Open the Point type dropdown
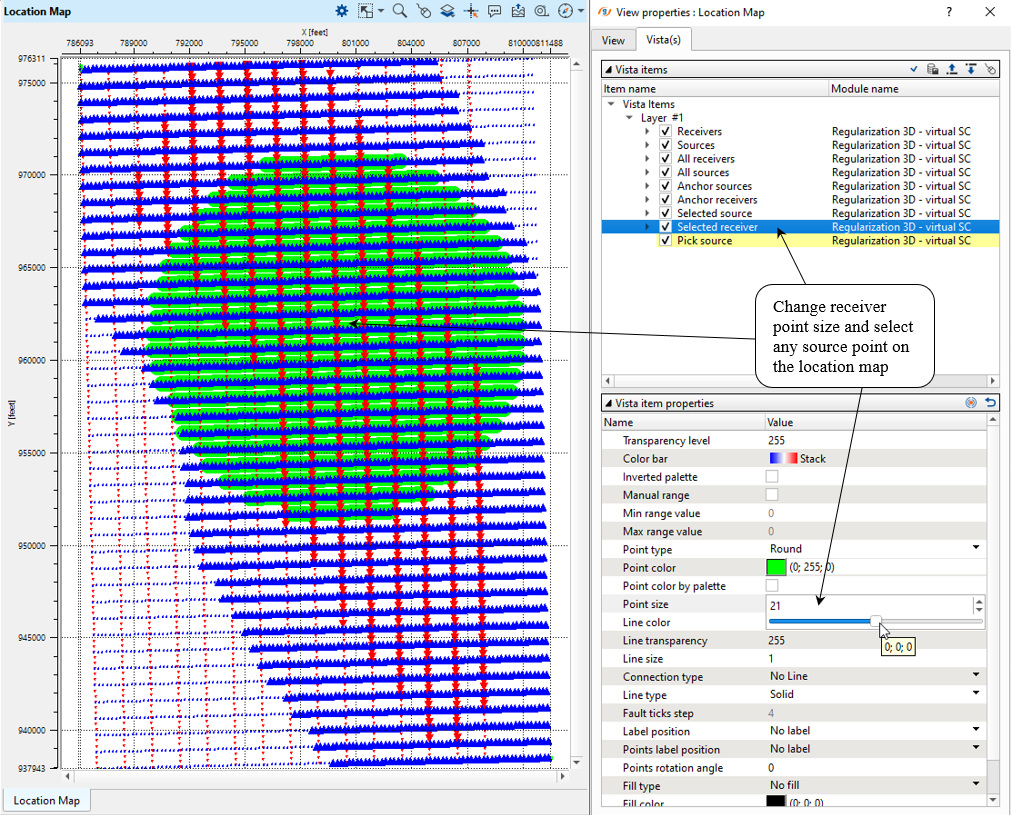 (976, 549)
